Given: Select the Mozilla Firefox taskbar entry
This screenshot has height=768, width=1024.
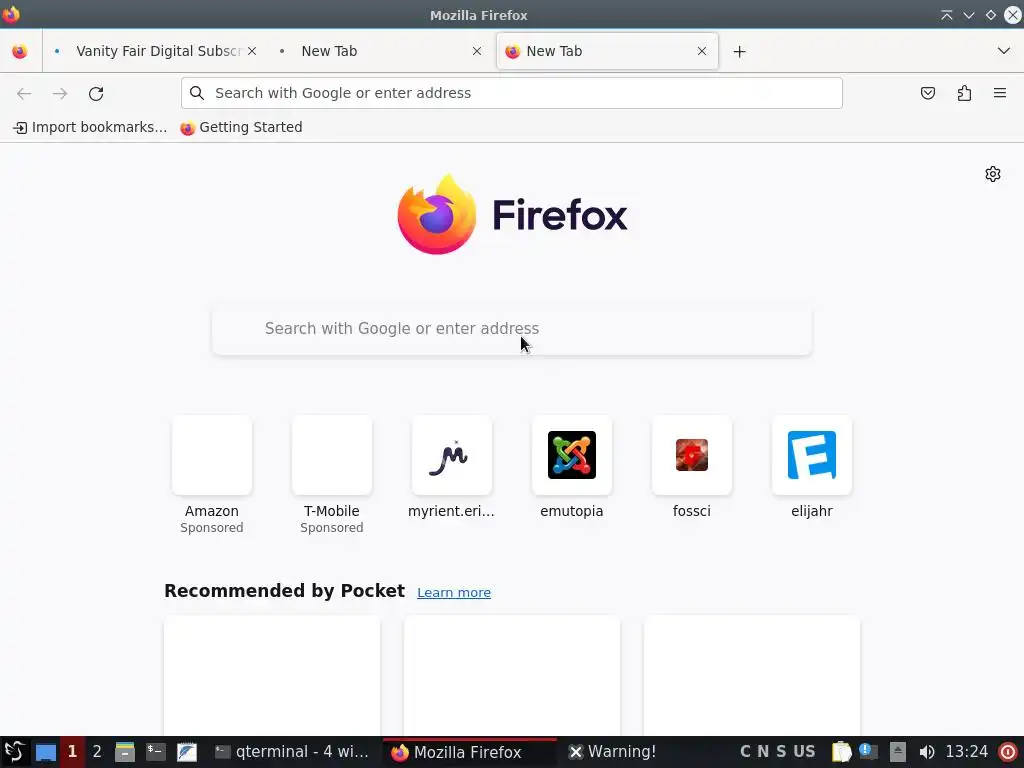Looking at the screenshot, I should click(470, 752).
